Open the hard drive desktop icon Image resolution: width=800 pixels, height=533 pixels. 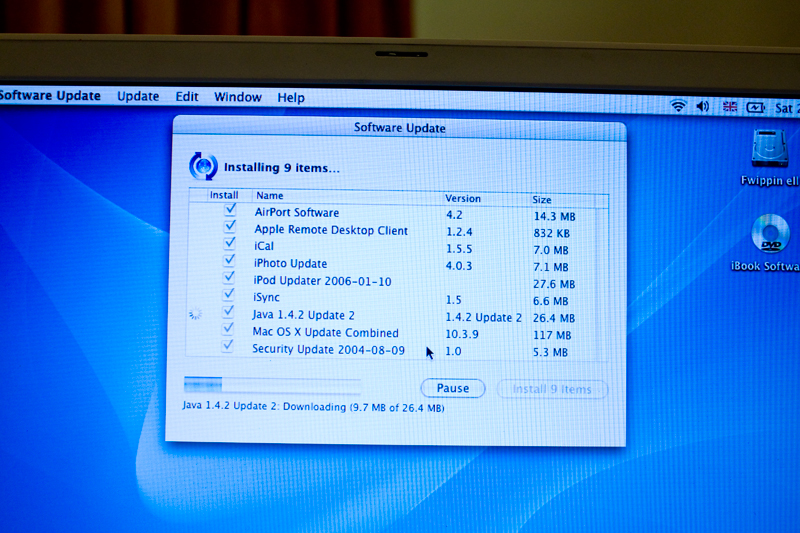pos(769,150)
